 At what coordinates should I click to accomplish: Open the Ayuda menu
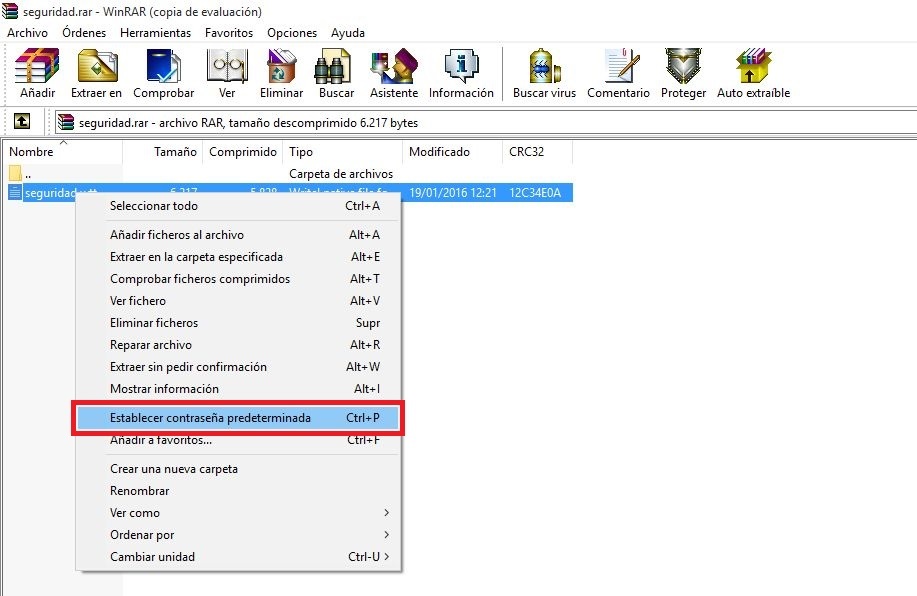(348, 33)
